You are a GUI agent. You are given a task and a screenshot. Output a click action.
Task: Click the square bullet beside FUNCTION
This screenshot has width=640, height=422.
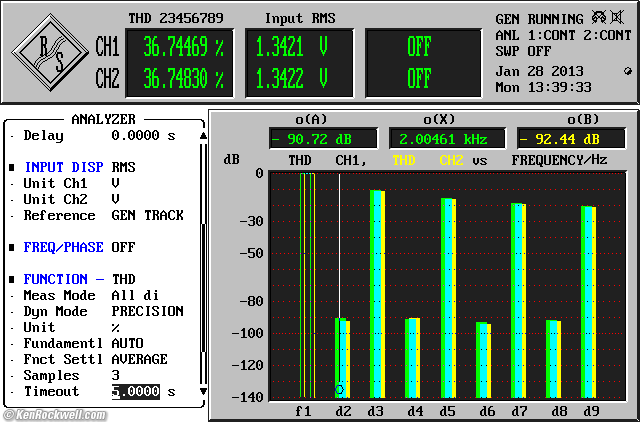tap(12, 279)
